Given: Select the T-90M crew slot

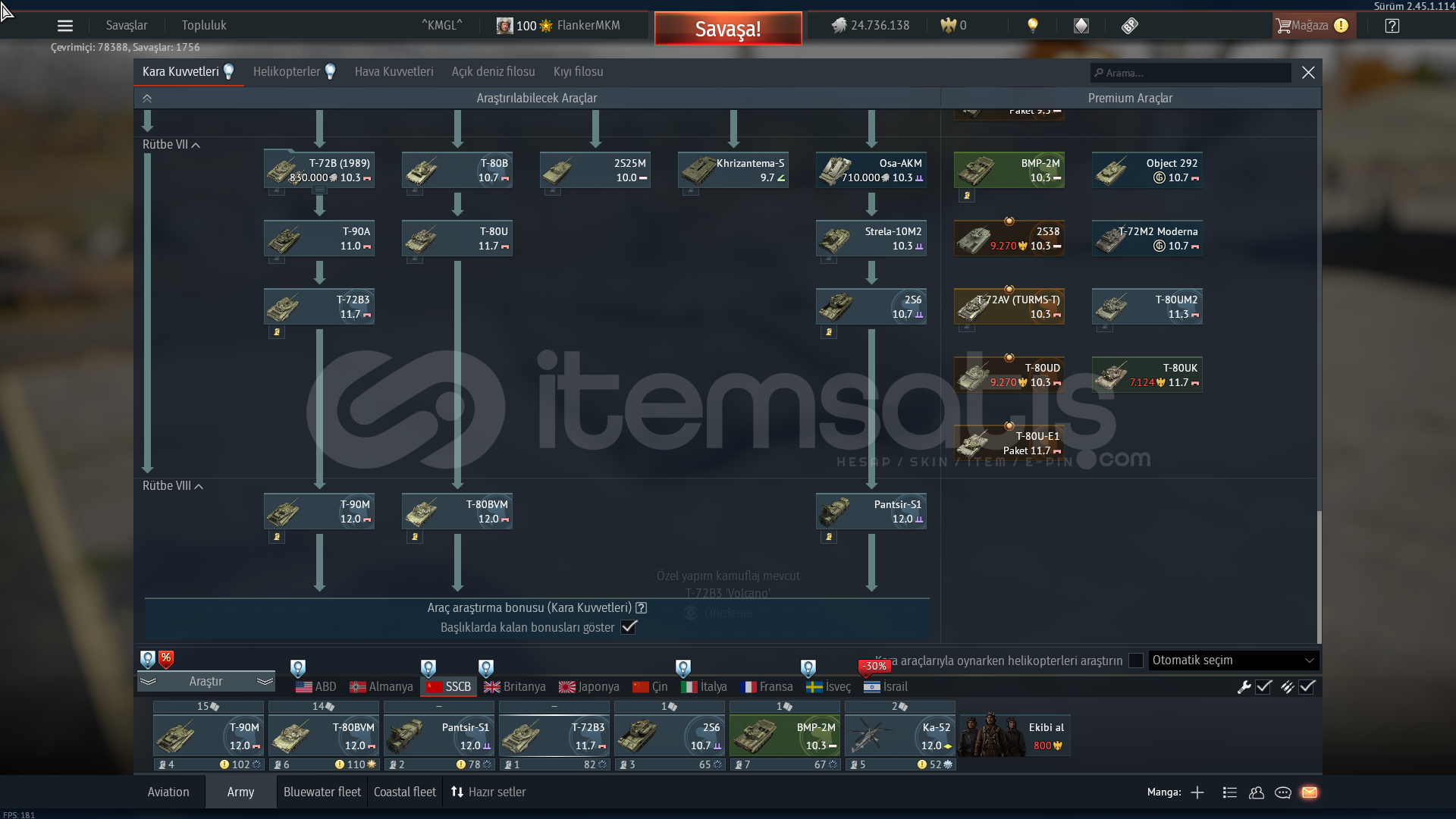Looking at the screenshot, I should (209, 736).
